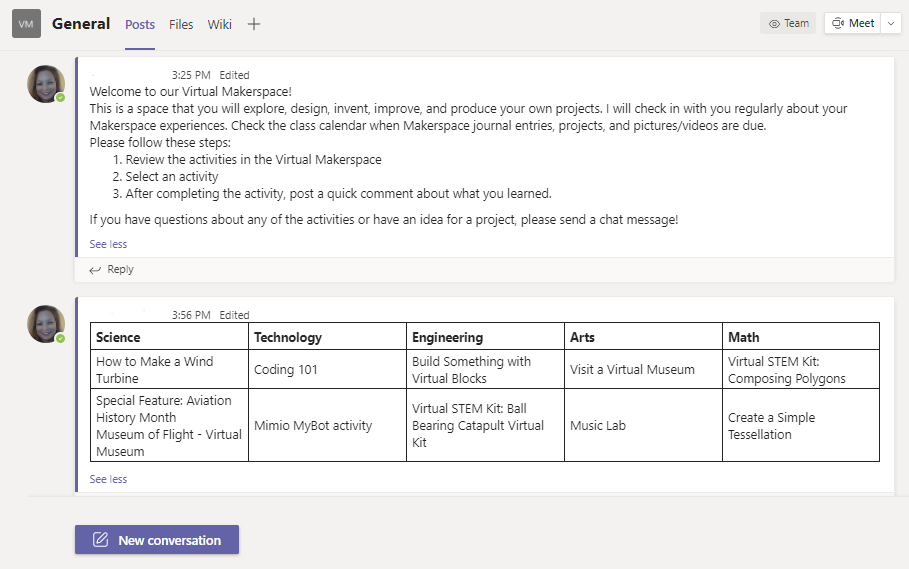Click the author avatar on 3:56 PM post

tap(46, 324)
